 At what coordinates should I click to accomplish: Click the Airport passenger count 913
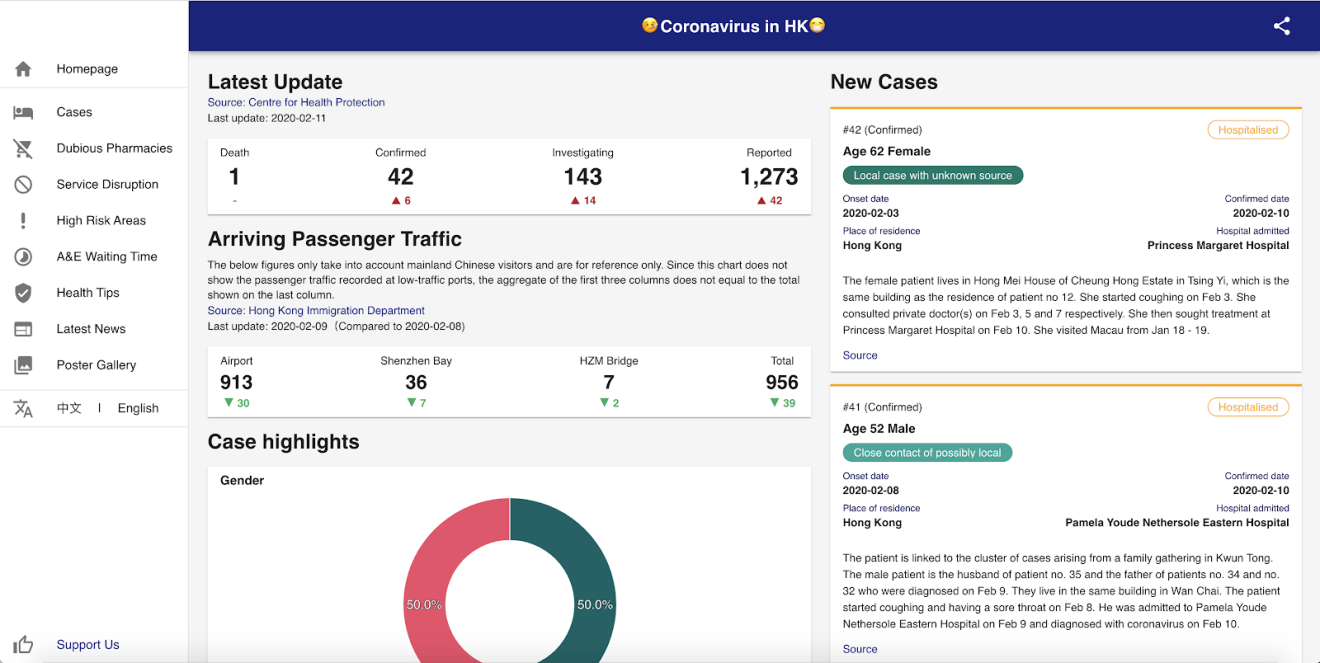coord(236,382)
